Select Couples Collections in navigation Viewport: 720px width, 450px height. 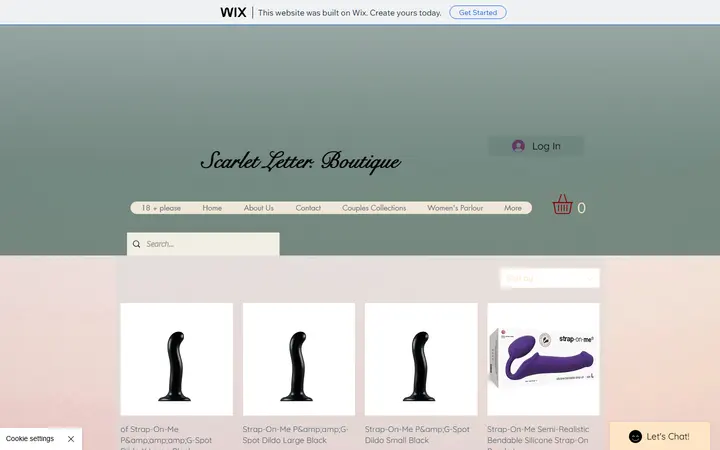pos(374,208)
